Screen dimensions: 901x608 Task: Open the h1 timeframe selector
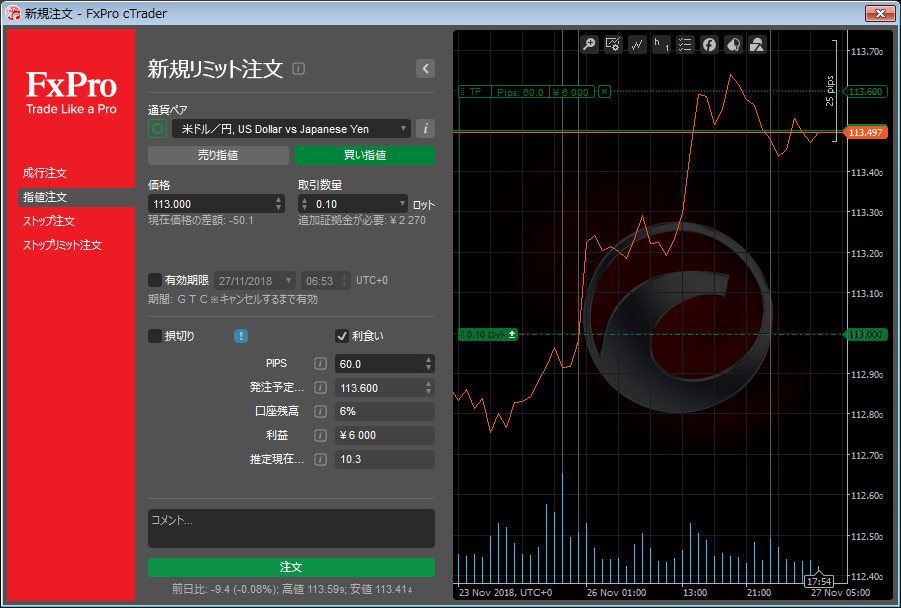661,44
